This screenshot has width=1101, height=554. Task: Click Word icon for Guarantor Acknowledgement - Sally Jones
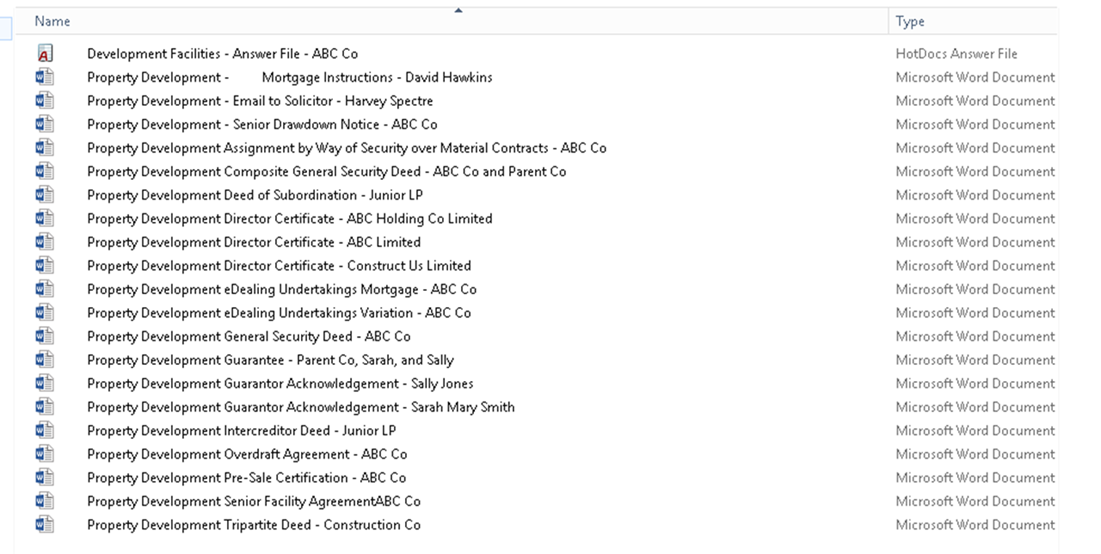tap(45, 383)
